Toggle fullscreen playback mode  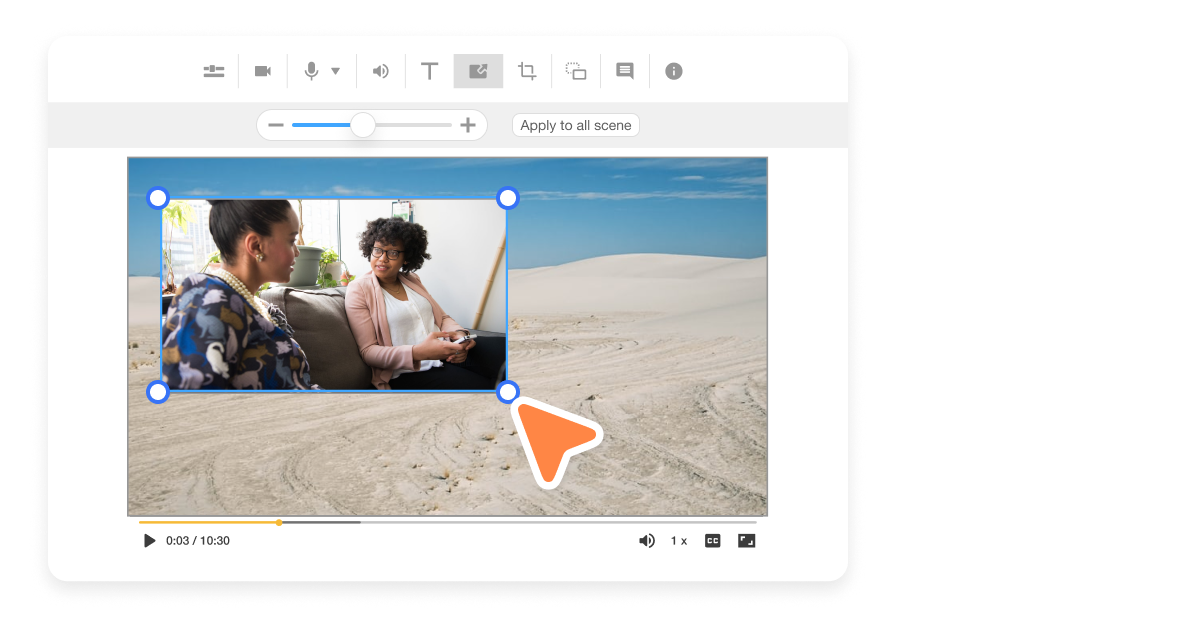click(746, 540)
